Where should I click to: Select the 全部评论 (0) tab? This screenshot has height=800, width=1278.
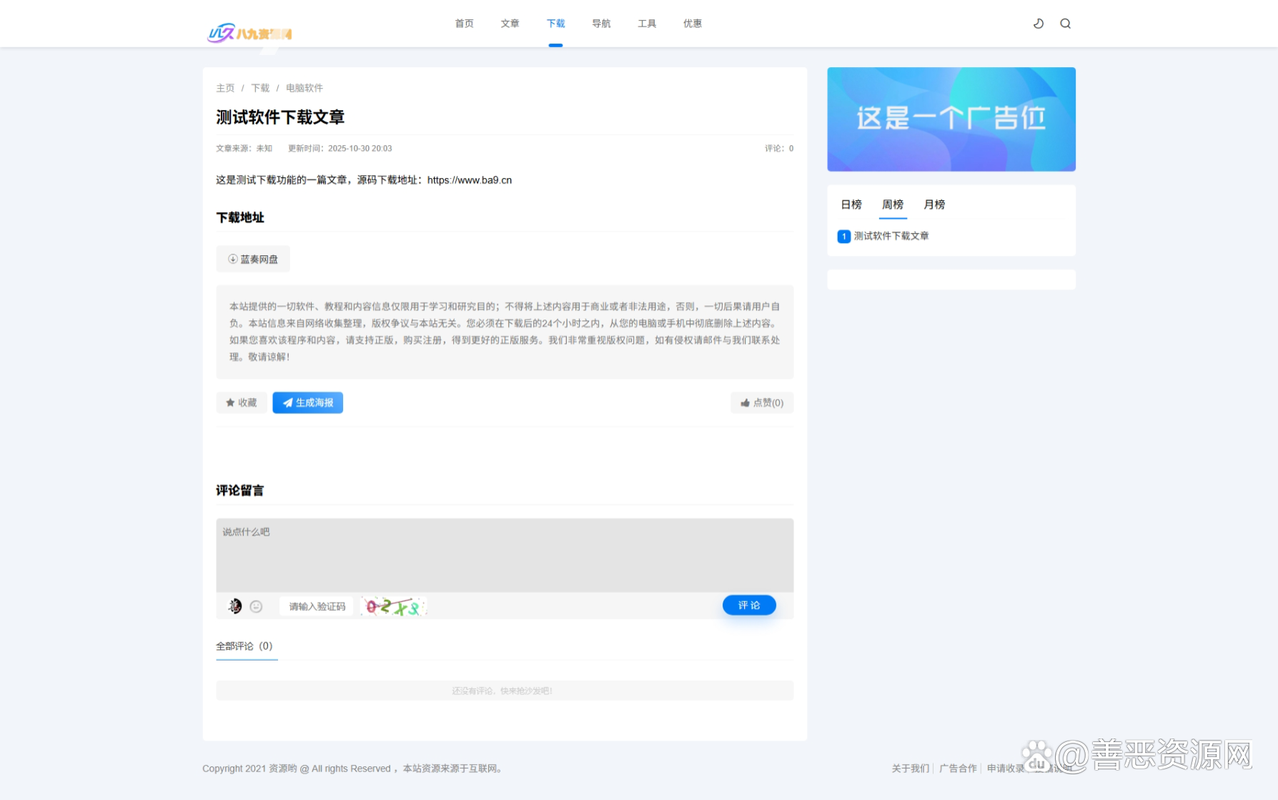click(246, 645)
